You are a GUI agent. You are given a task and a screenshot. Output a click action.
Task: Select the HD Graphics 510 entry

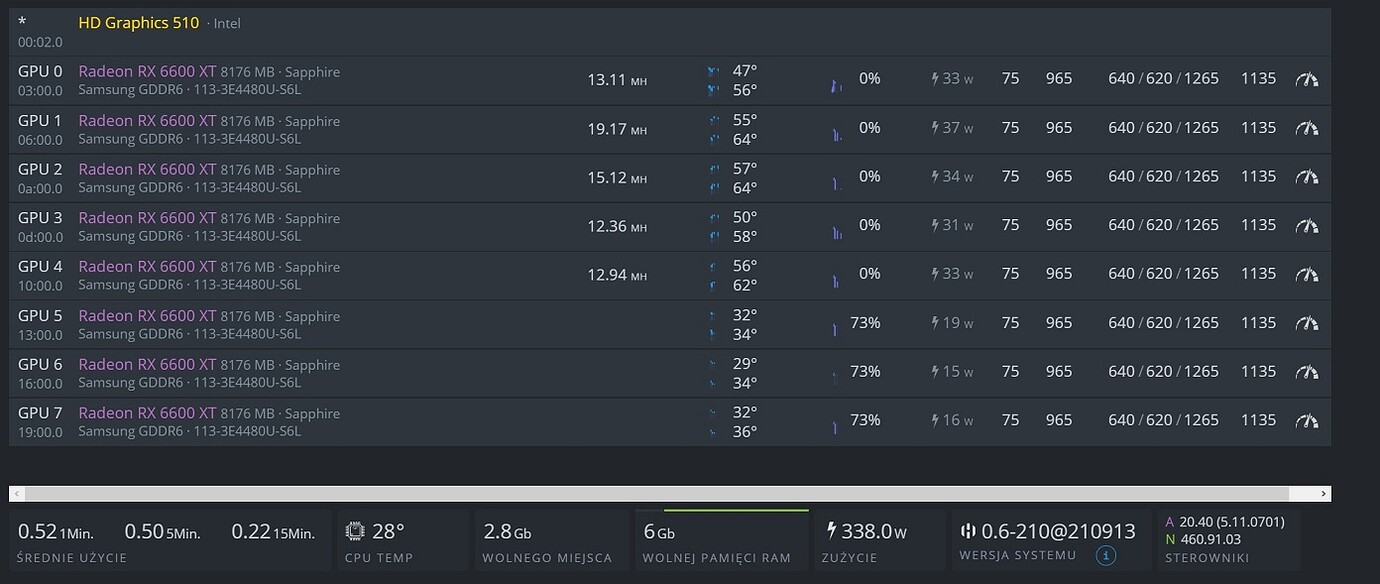point(138,22)
